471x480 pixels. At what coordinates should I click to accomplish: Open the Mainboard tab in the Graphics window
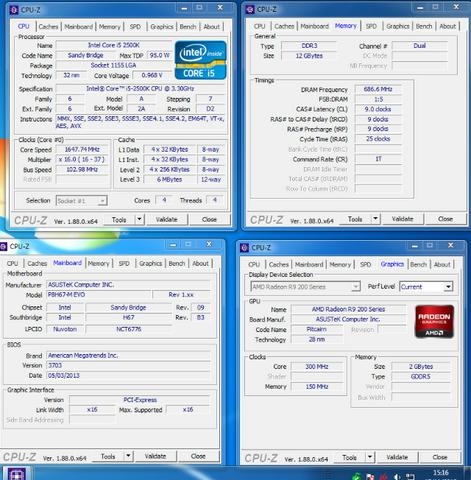coord(309,264)
